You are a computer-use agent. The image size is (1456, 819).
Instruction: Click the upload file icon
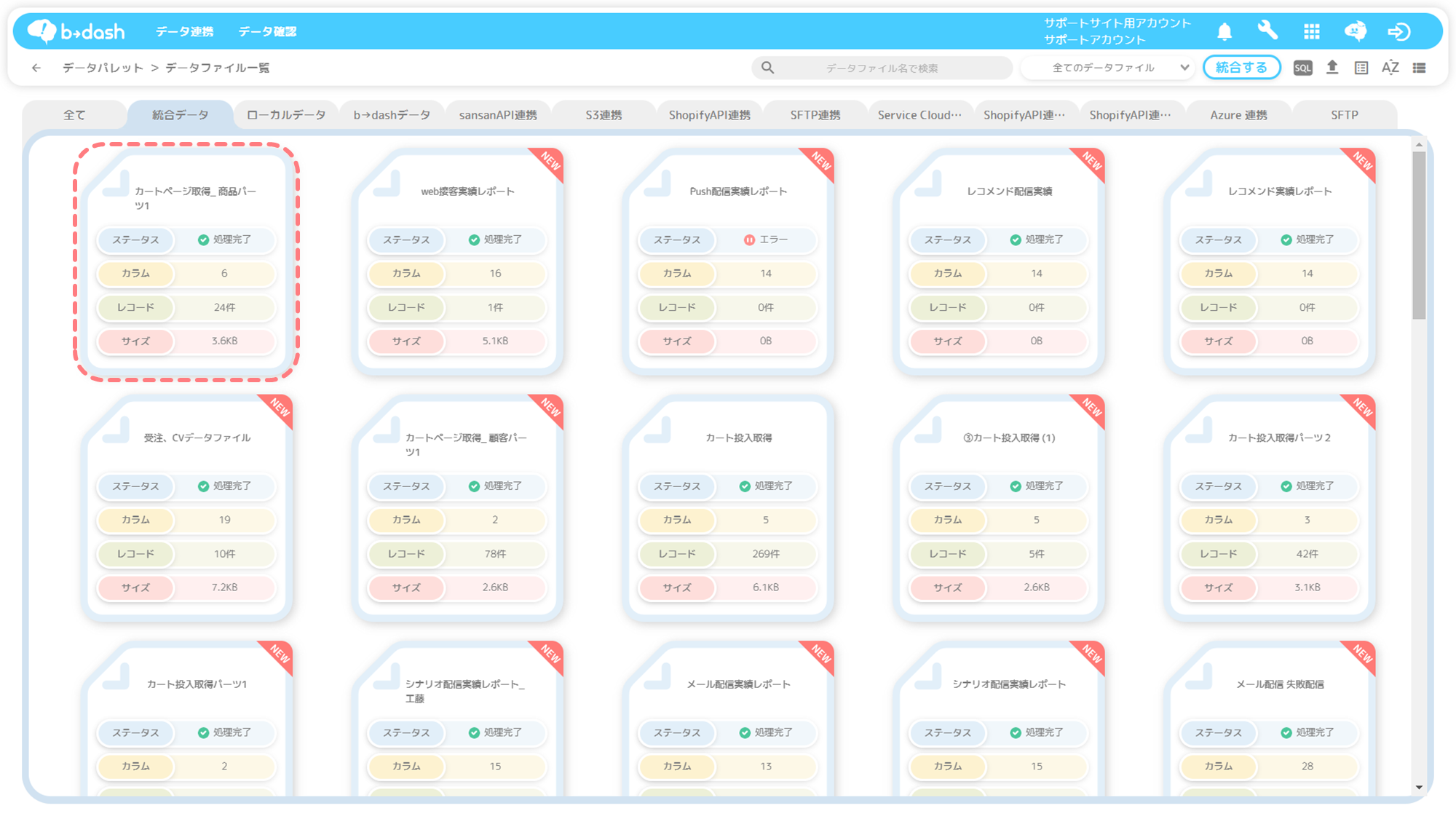(x=1332, y=68)
